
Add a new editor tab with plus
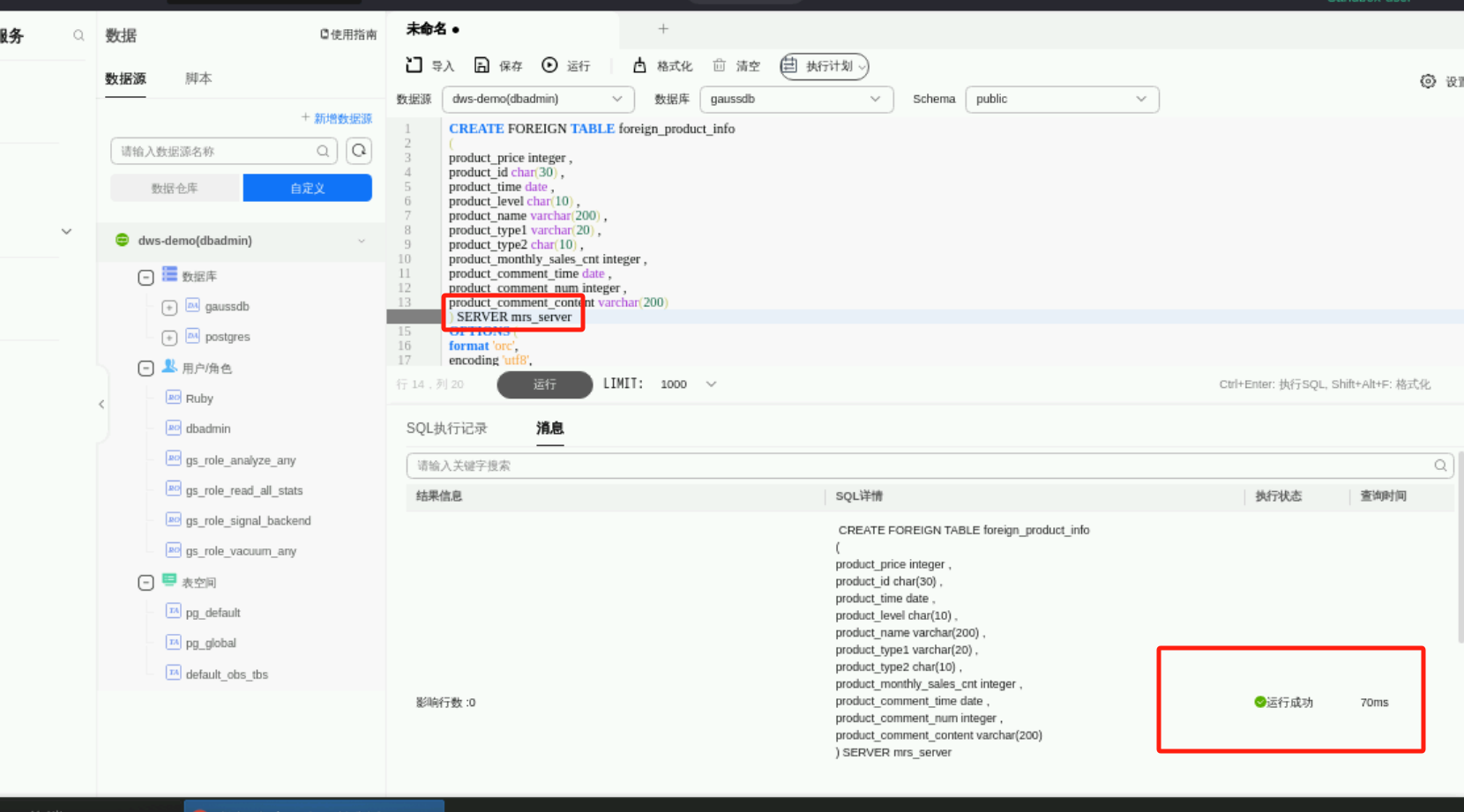(663, 29)
